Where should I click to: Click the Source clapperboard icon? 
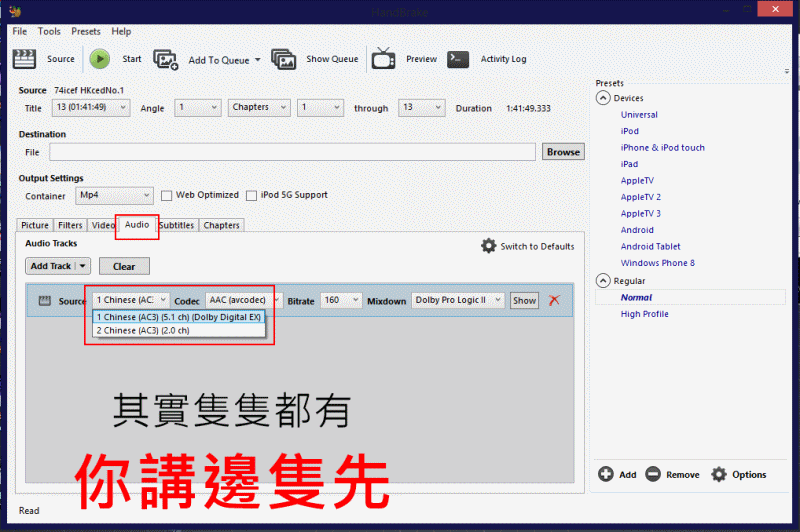[23, 59]
